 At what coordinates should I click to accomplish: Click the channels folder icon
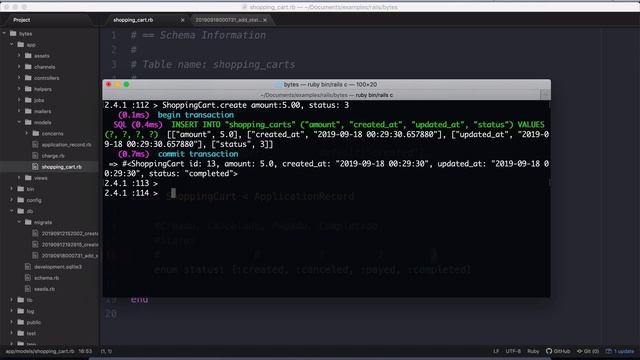pyautogui.click(x=28, y=67)
